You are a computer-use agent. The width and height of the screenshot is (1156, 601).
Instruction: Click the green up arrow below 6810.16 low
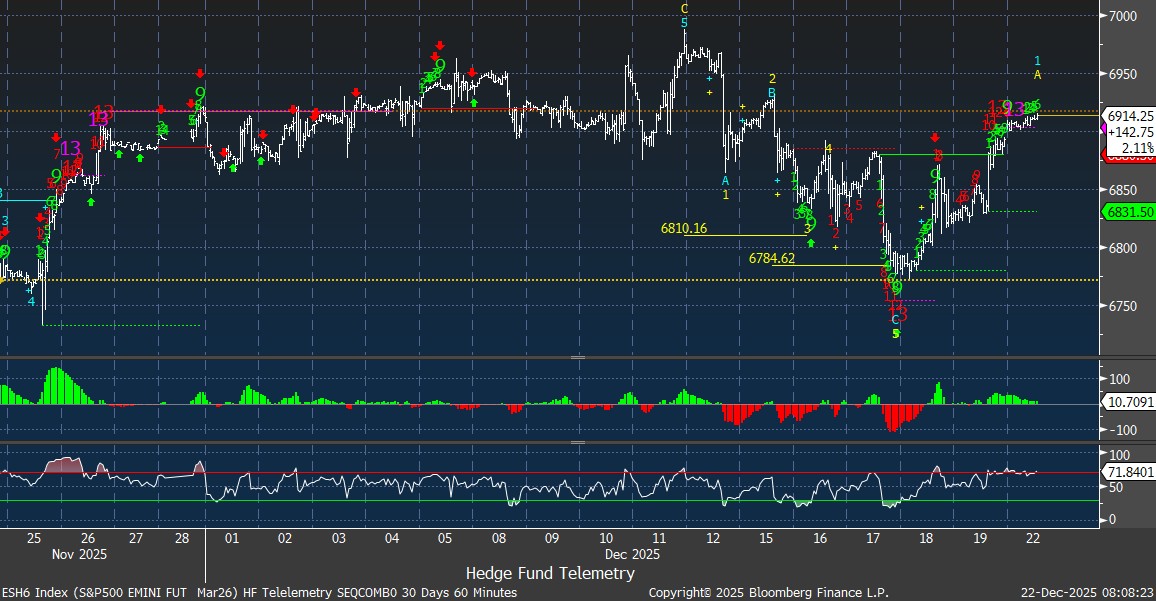(x=810, y=243)
